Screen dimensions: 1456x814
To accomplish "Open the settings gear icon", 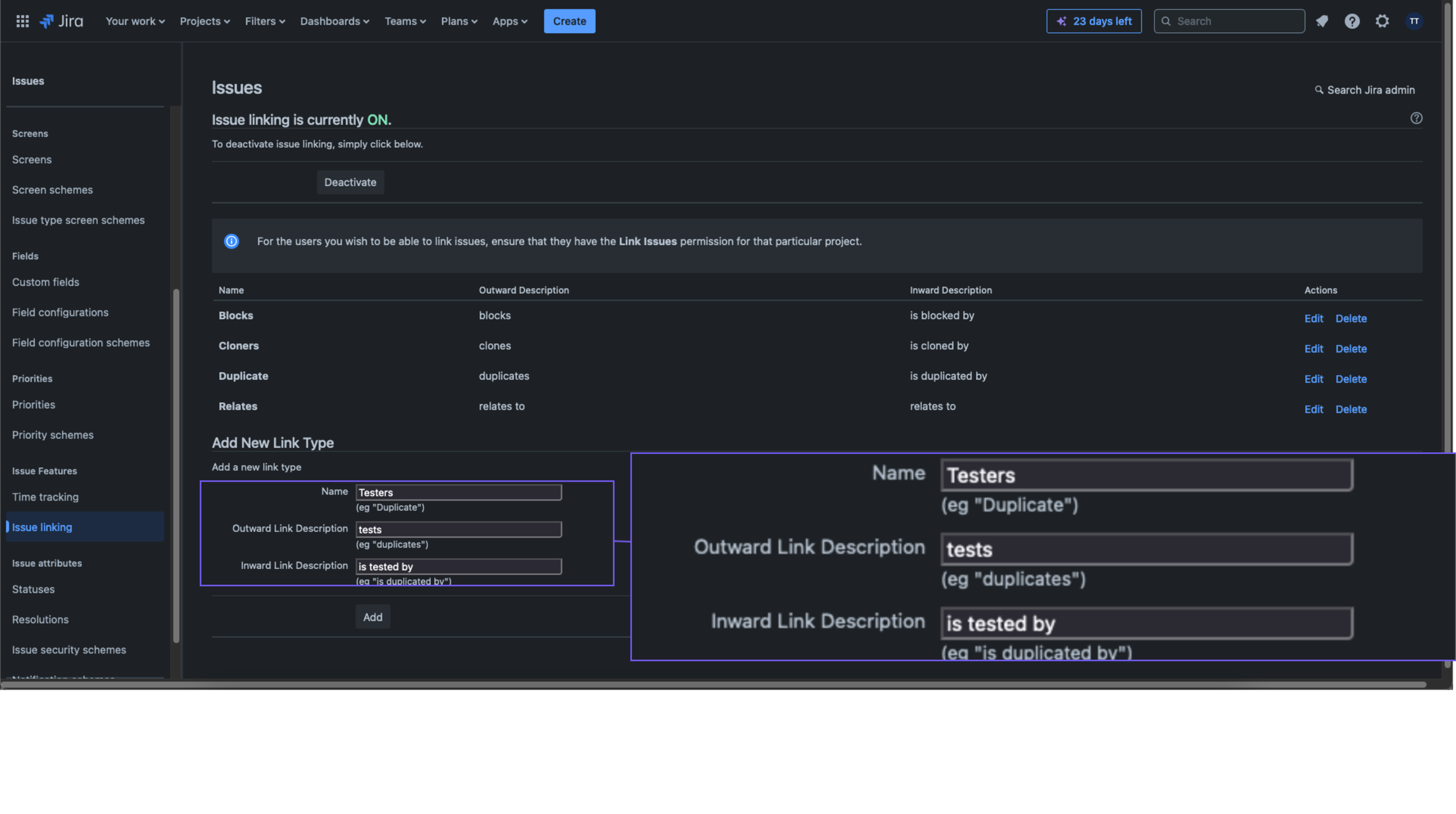I will tap(1382, 21).
